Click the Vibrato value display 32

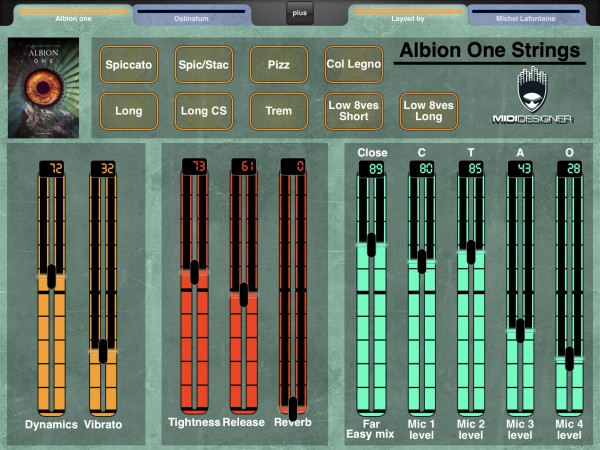click(103, 168)
